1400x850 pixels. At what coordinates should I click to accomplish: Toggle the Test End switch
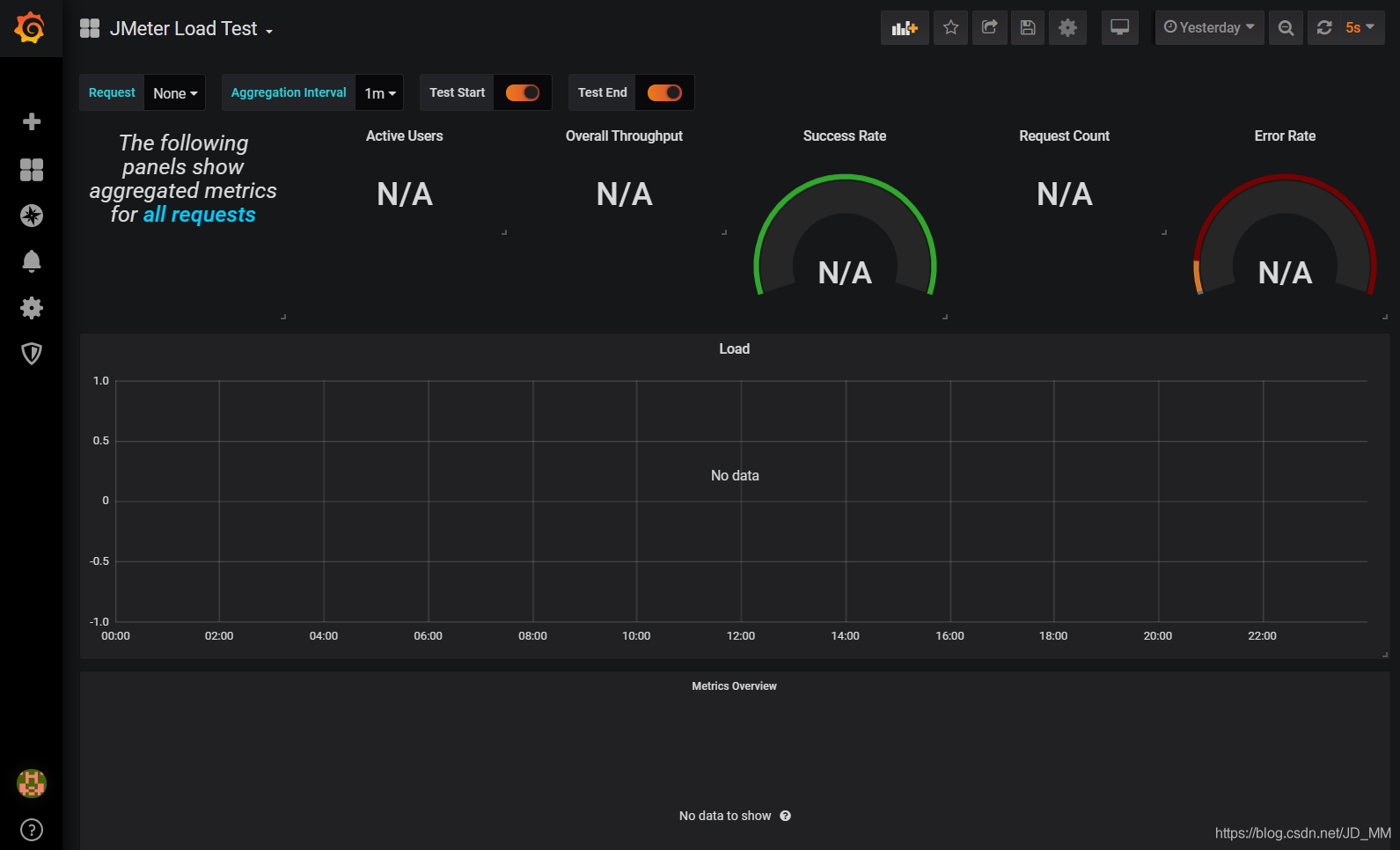(664, 92)
